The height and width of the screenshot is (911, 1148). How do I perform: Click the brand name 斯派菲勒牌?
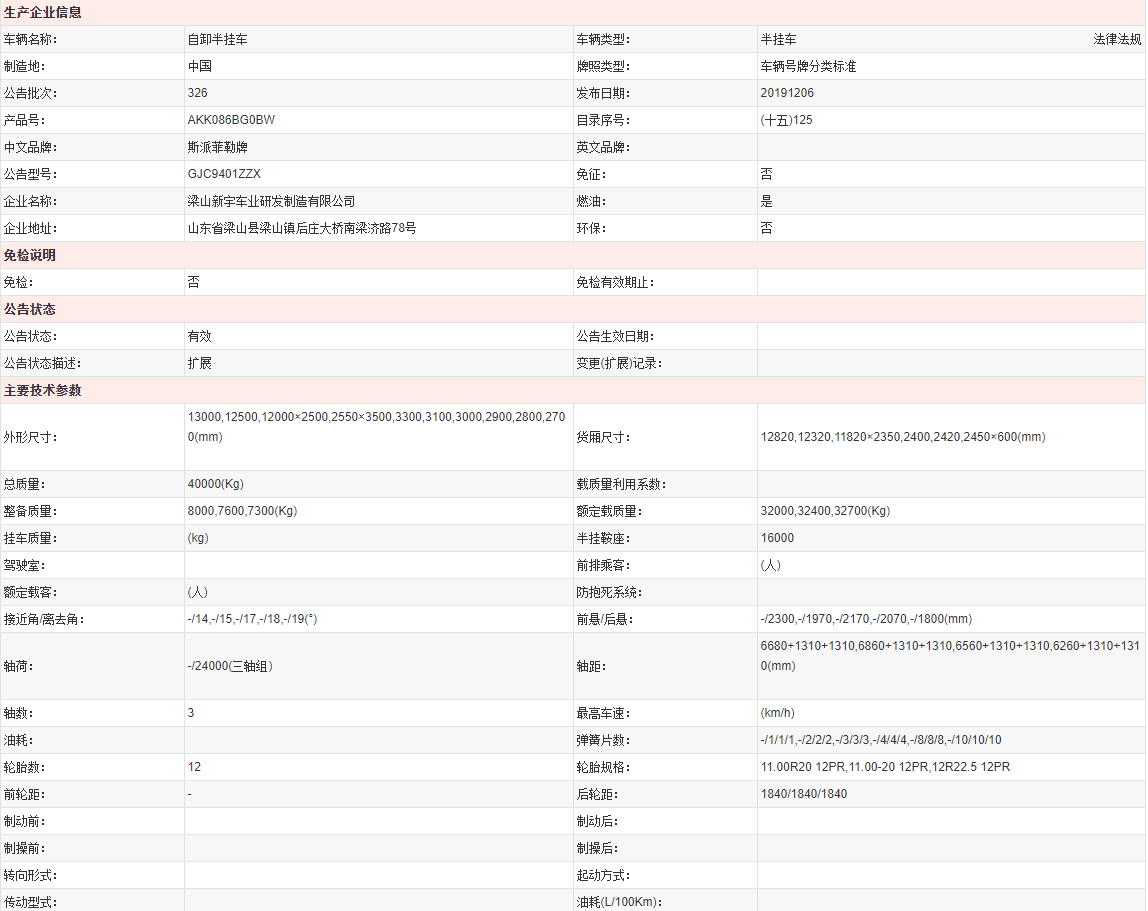pos(217,147)
